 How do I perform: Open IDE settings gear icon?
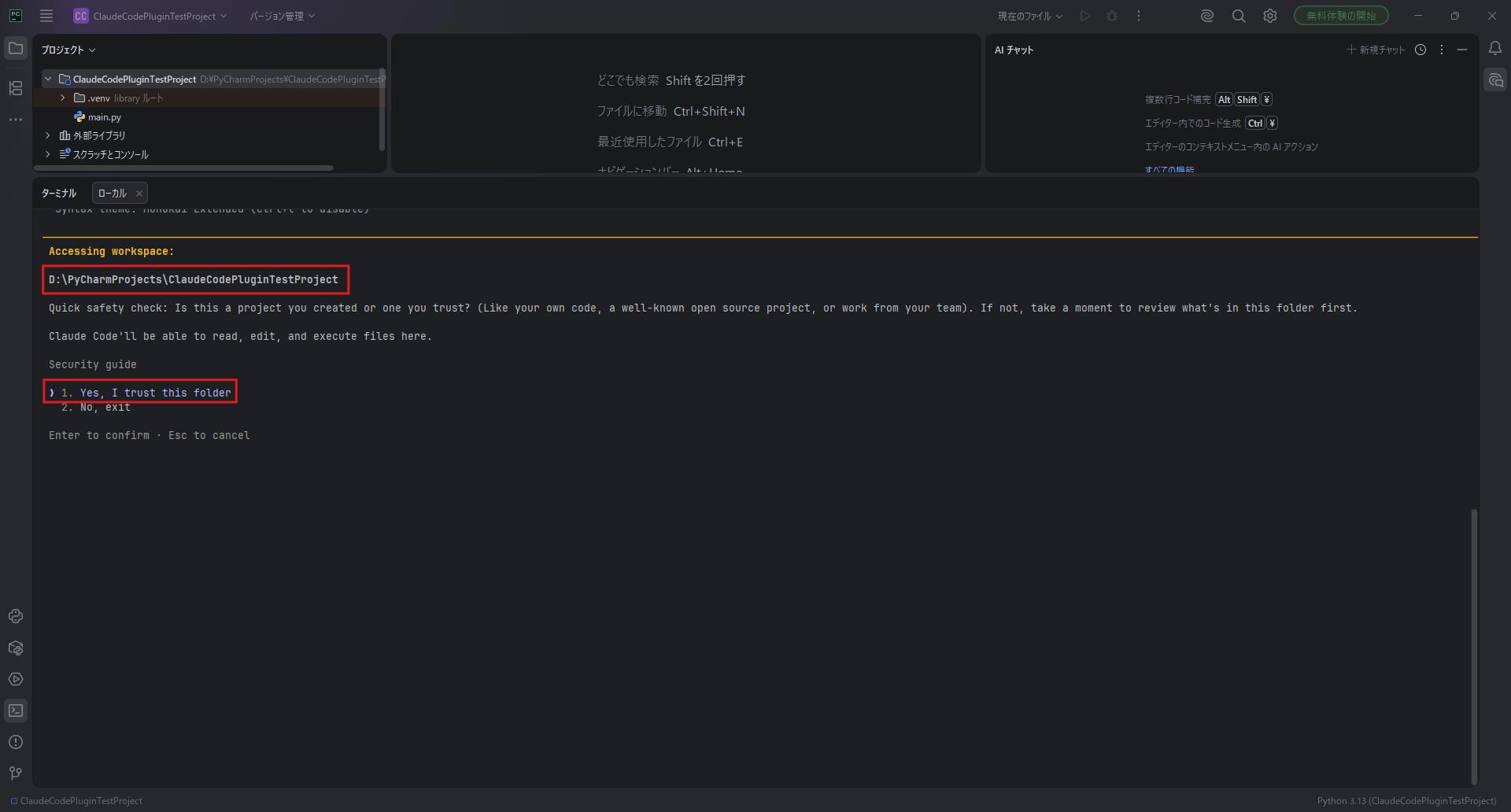1270,16
